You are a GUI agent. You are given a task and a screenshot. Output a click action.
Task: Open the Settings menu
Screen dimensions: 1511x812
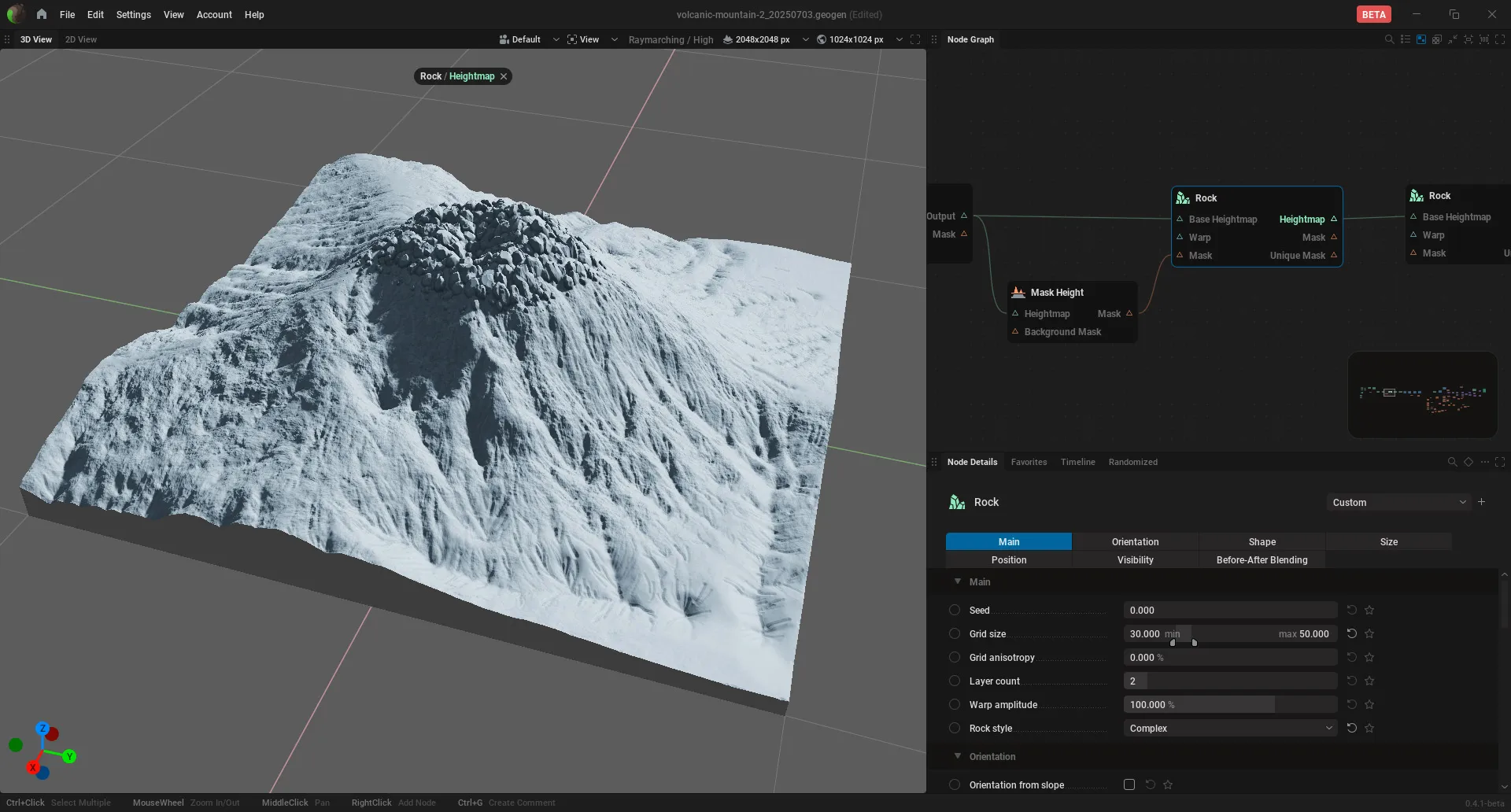click(x=133, y=14)
